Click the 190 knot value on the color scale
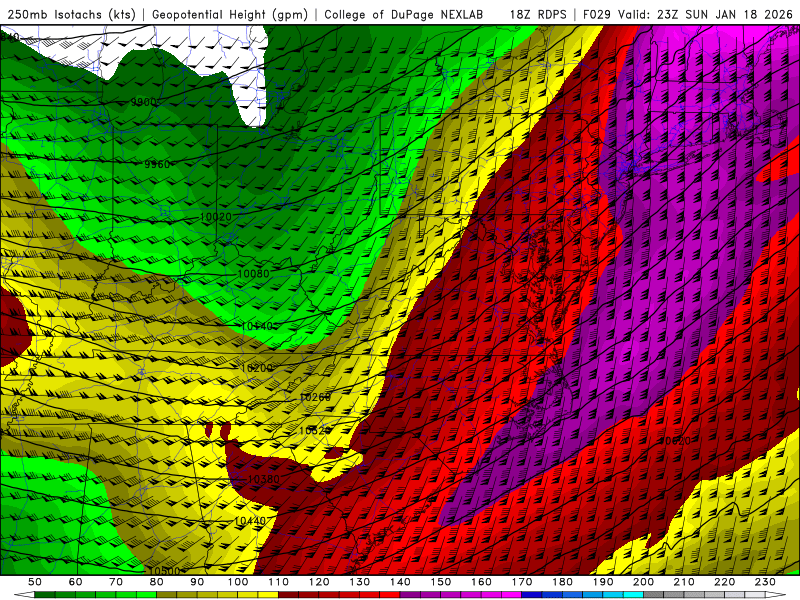 (x=604, y=582)
